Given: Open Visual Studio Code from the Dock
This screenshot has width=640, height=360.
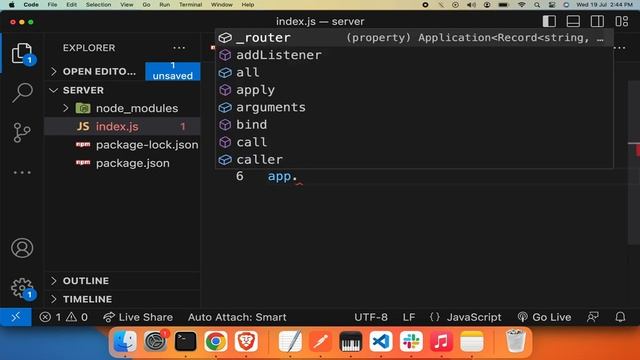Looking at the screenshot, I should [381, 341].
